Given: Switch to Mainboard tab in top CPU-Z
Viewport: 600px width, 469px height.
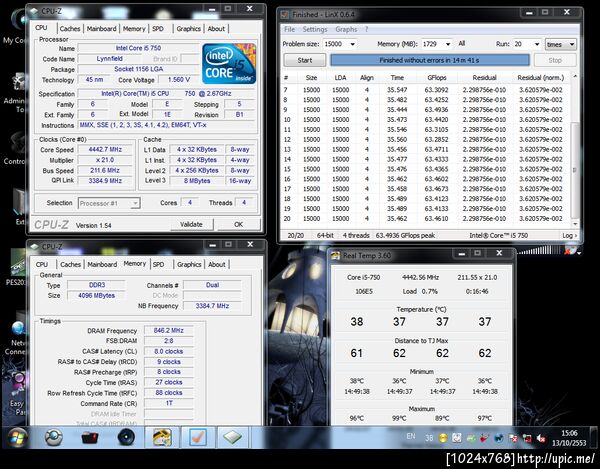Looking at the screenshot, I should [101, 29].
